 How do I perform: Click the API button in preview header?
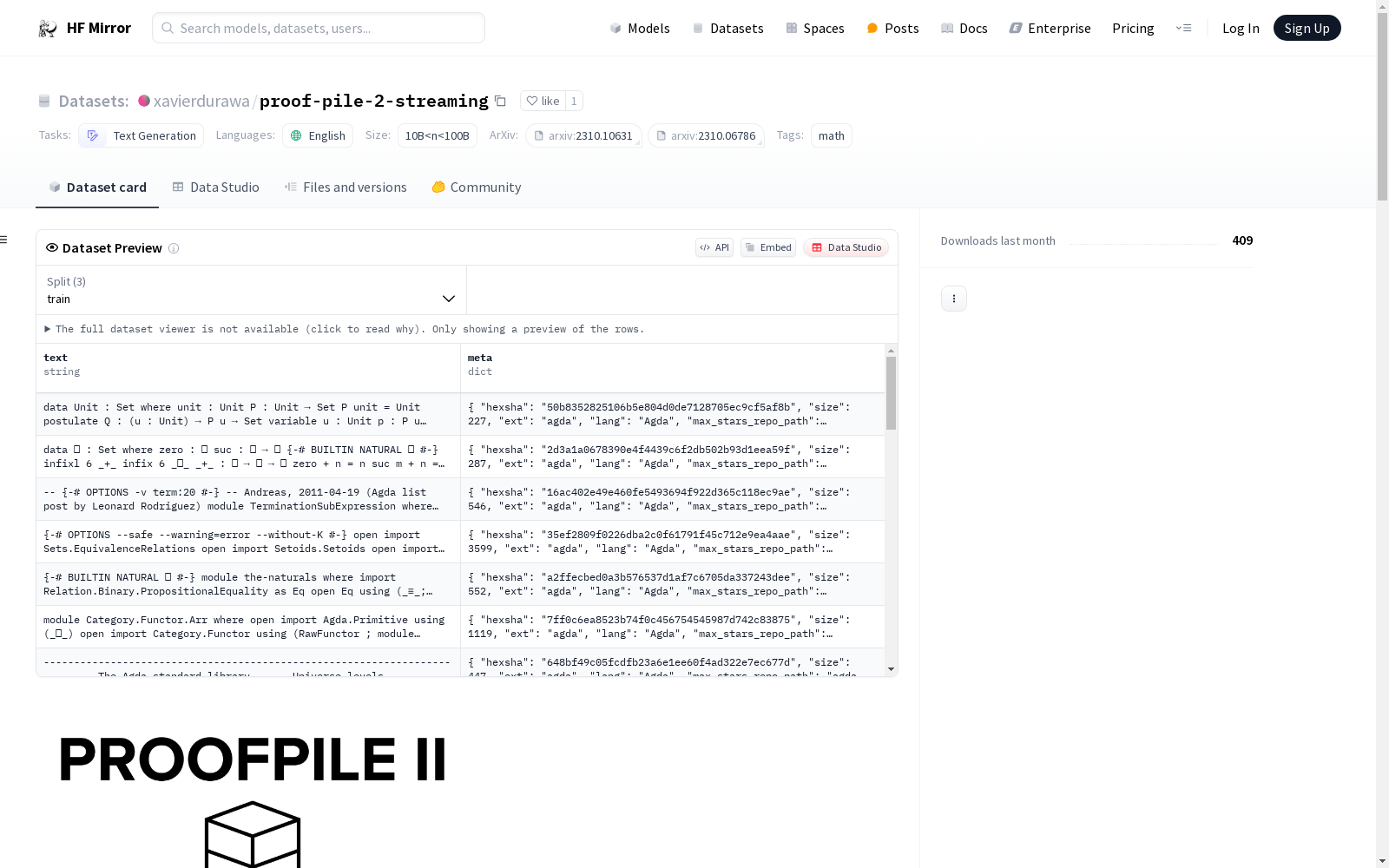pyautogui.click(x=714, y=247)
